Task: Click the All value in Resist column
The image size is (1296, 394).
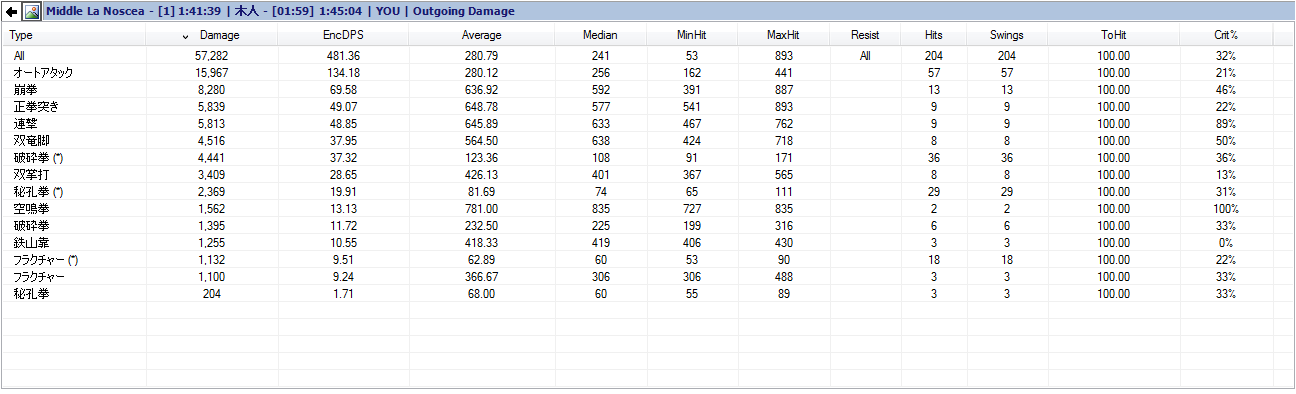Action: [865, 56]
